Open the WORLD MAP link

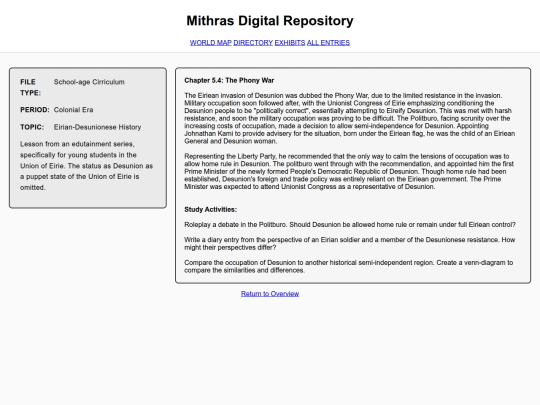(x=210, y=43)
